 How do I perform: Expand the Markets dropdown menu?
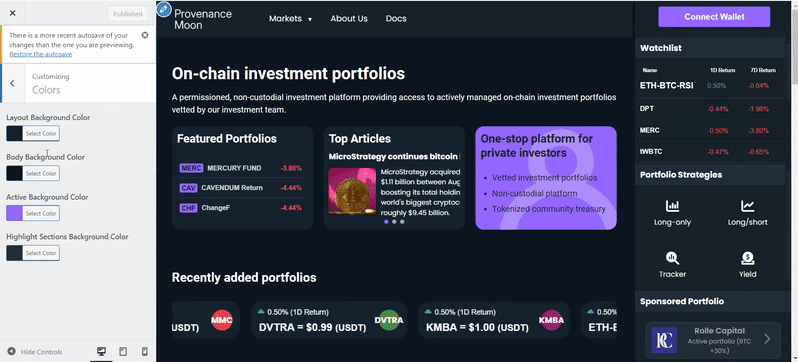tap(290, 19)
